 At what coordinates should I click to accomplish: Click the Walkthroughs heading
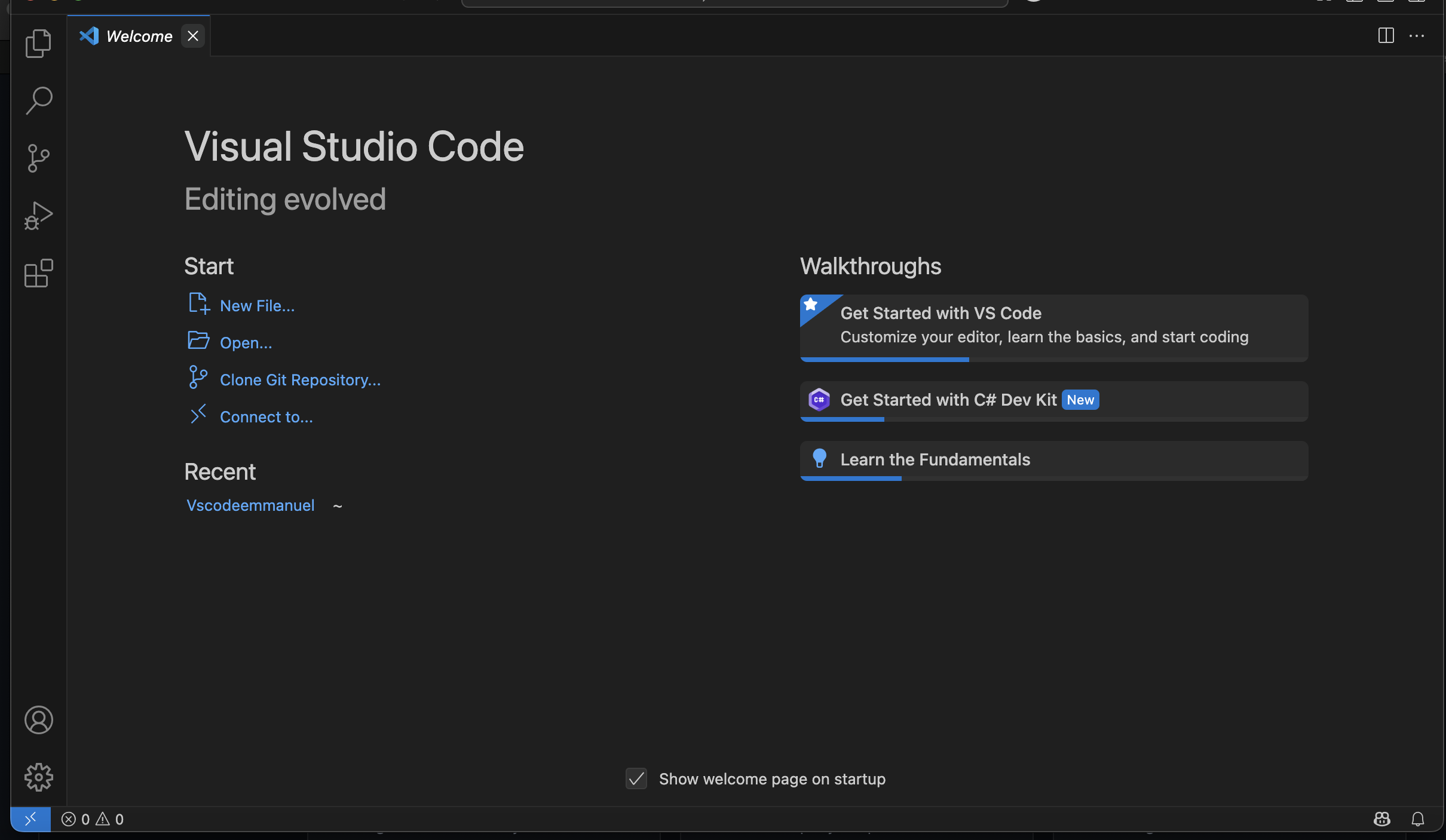pos(871,266)
